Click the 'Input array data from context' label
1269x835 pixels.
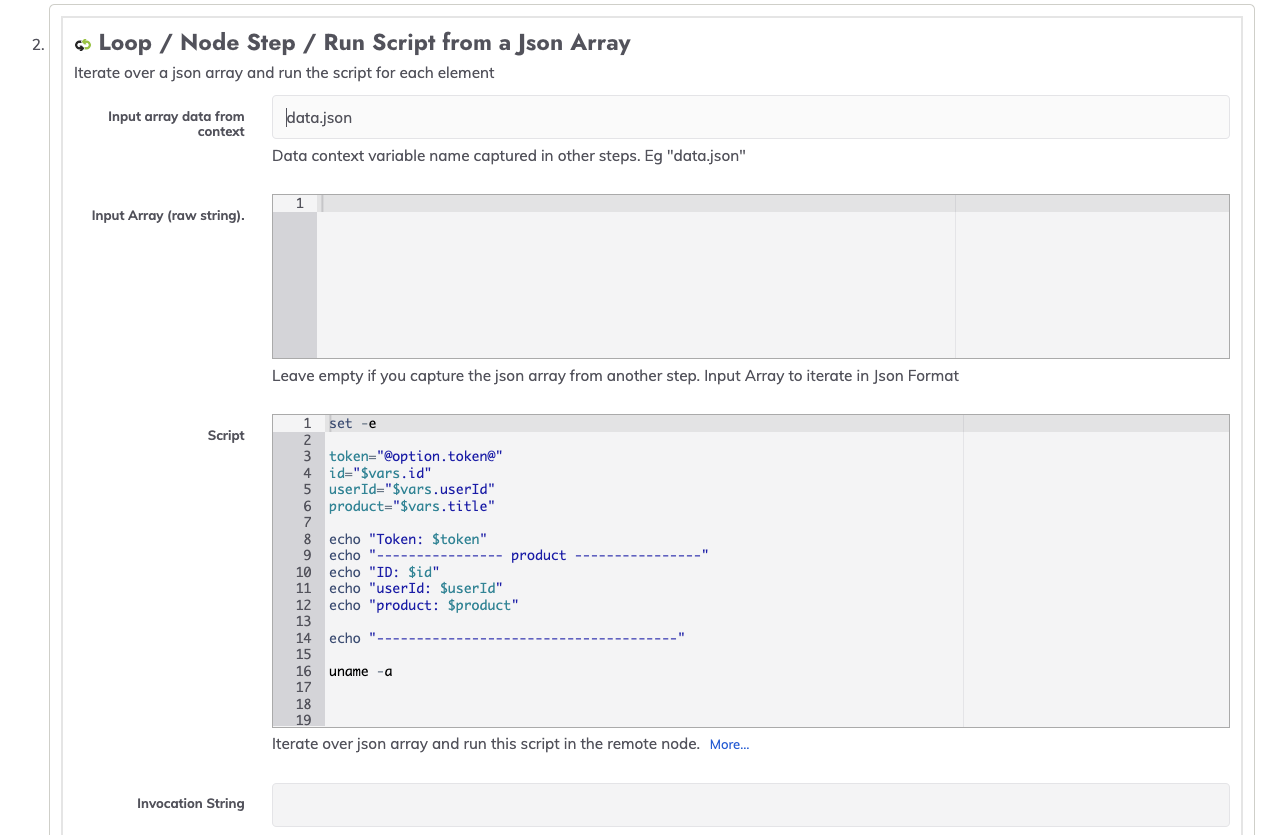pos(176,124)
